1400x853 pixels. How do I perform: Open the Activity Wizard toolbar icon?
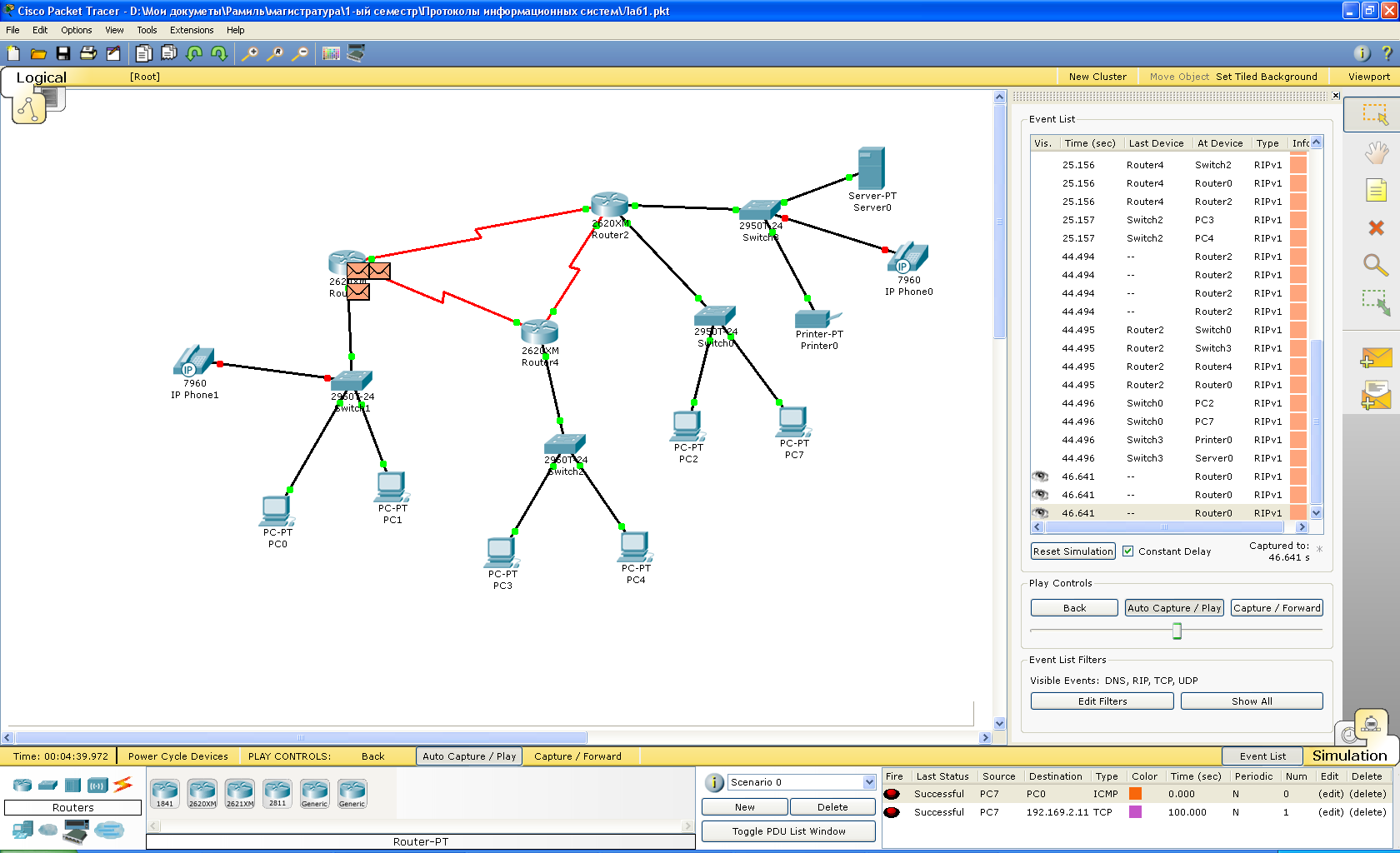coord(113,53)
